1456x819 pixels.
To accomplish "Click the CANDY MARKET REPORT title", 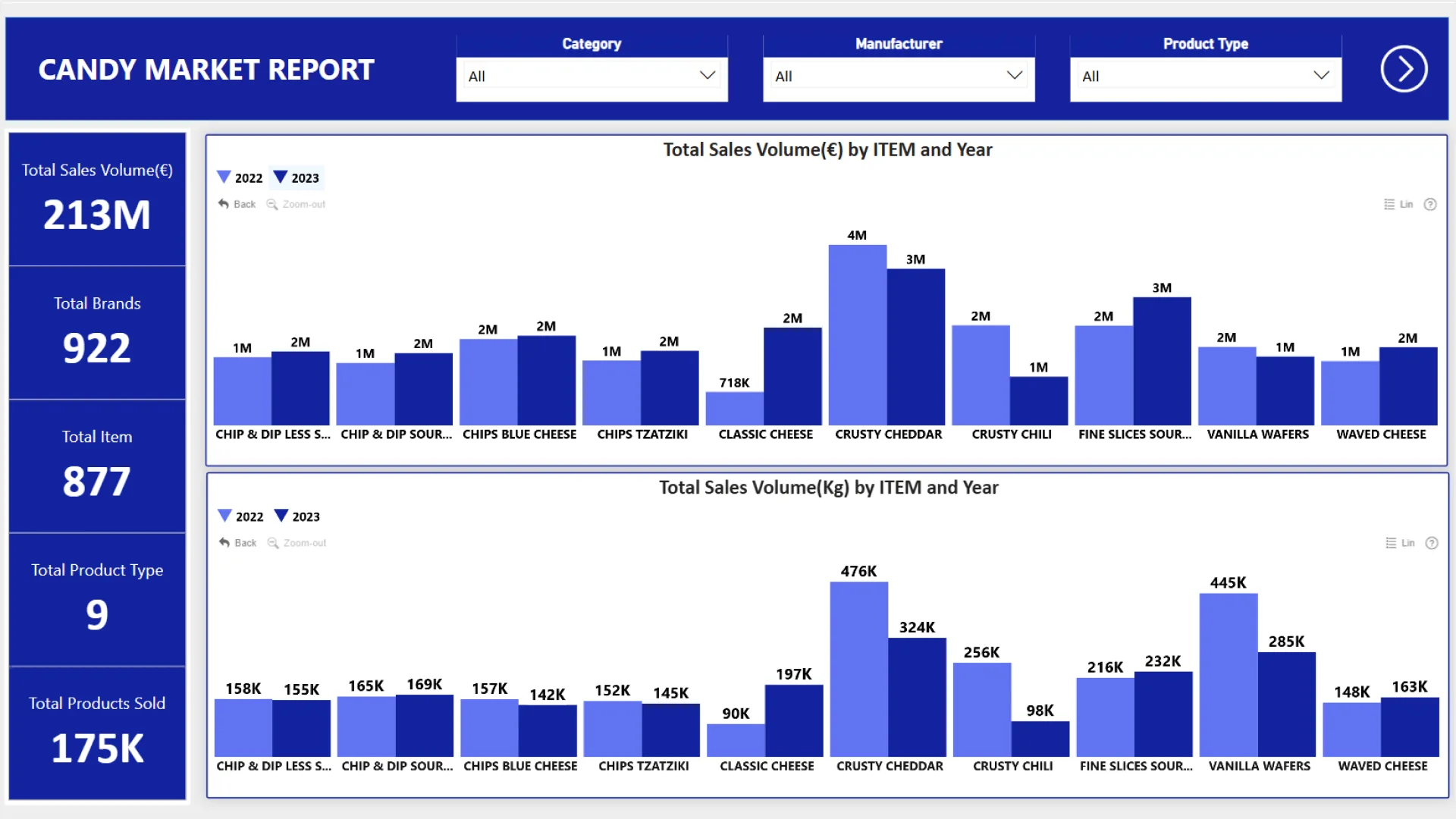I will coord(206,70).
